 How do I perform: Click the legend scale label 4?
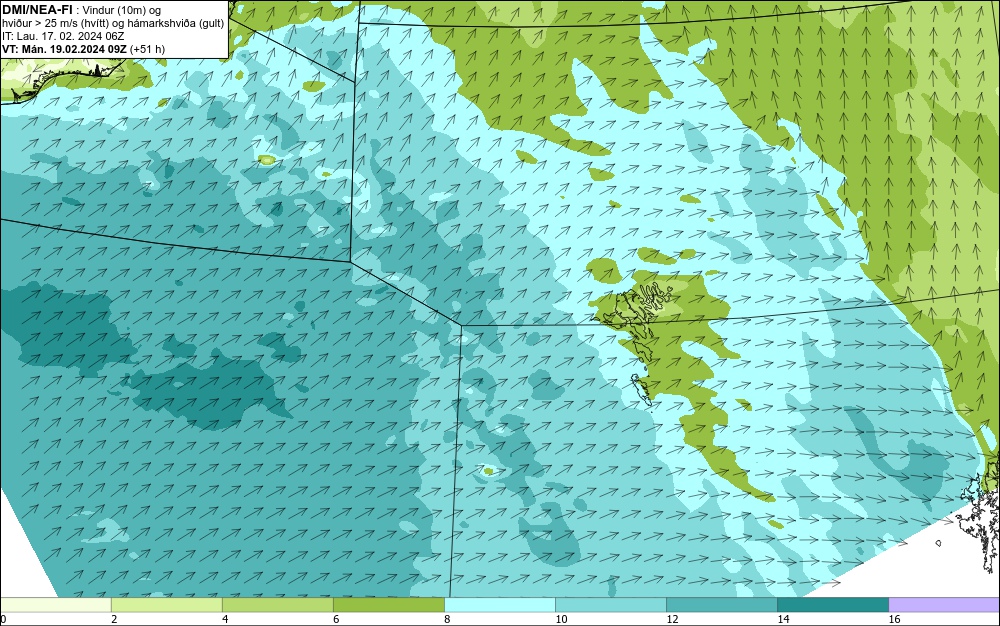pos(225,619)
